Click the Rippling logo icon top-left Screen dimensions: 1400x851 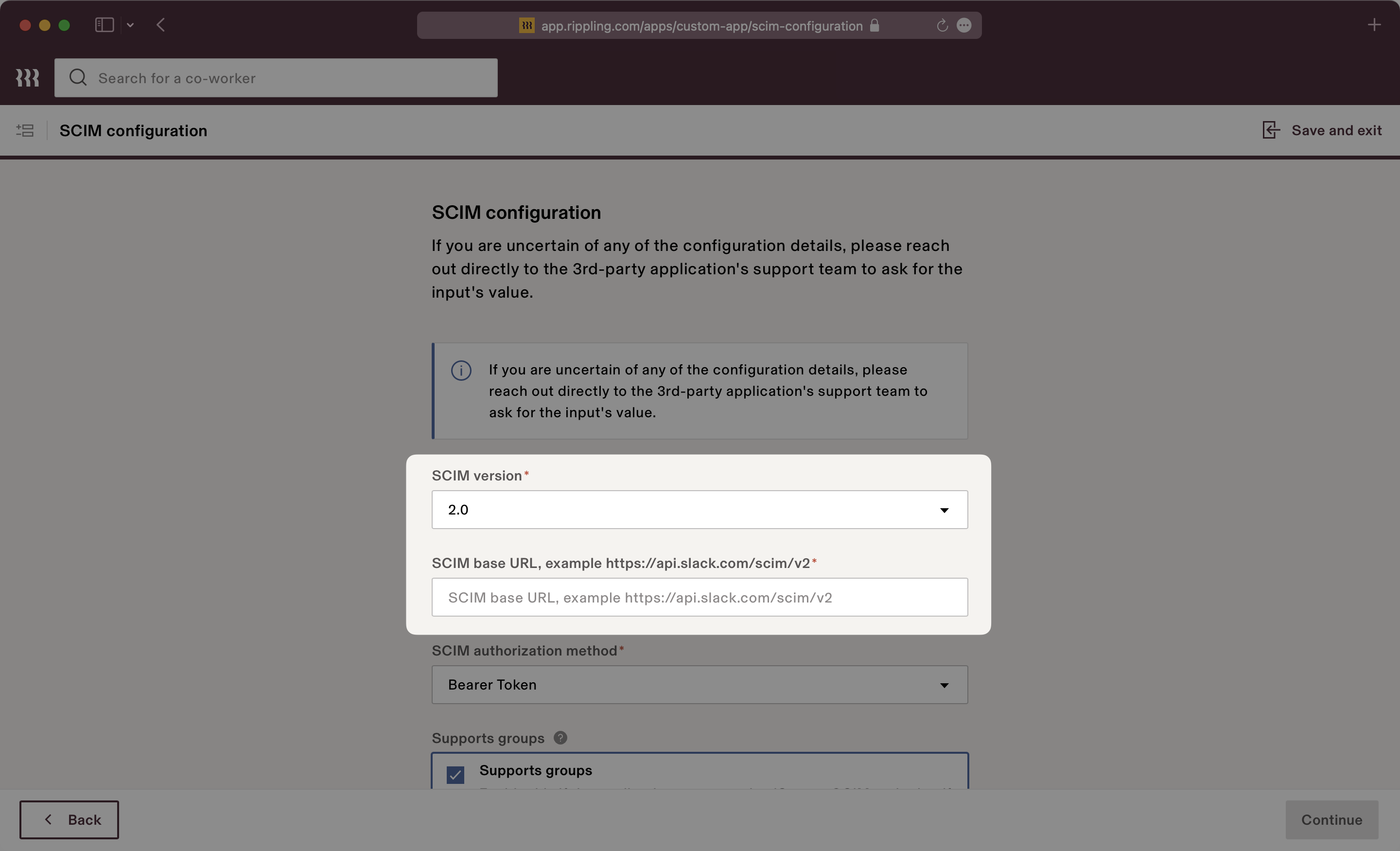click(27, 77)
